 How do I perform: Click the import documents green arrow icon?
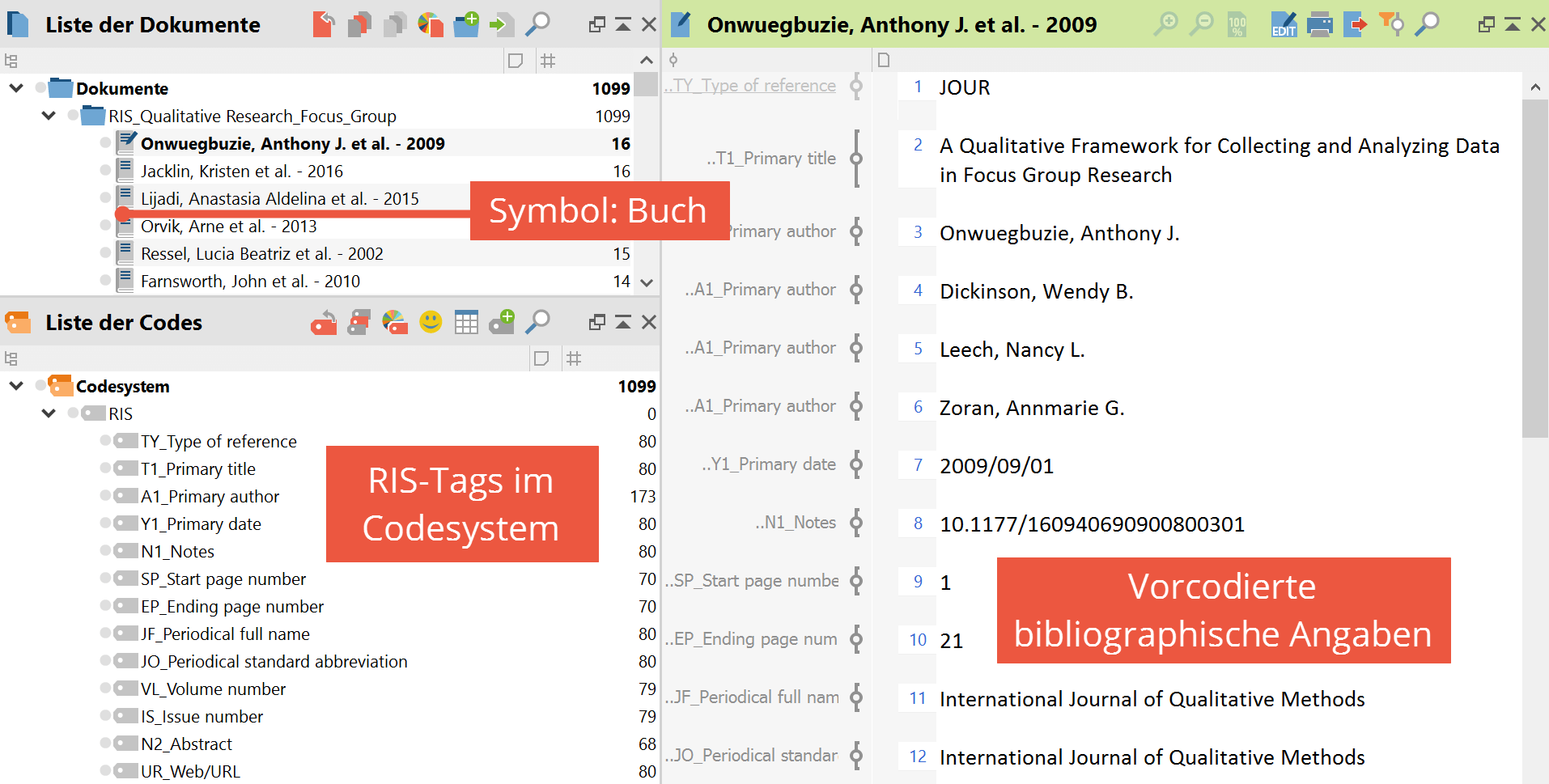coord(502,24)
